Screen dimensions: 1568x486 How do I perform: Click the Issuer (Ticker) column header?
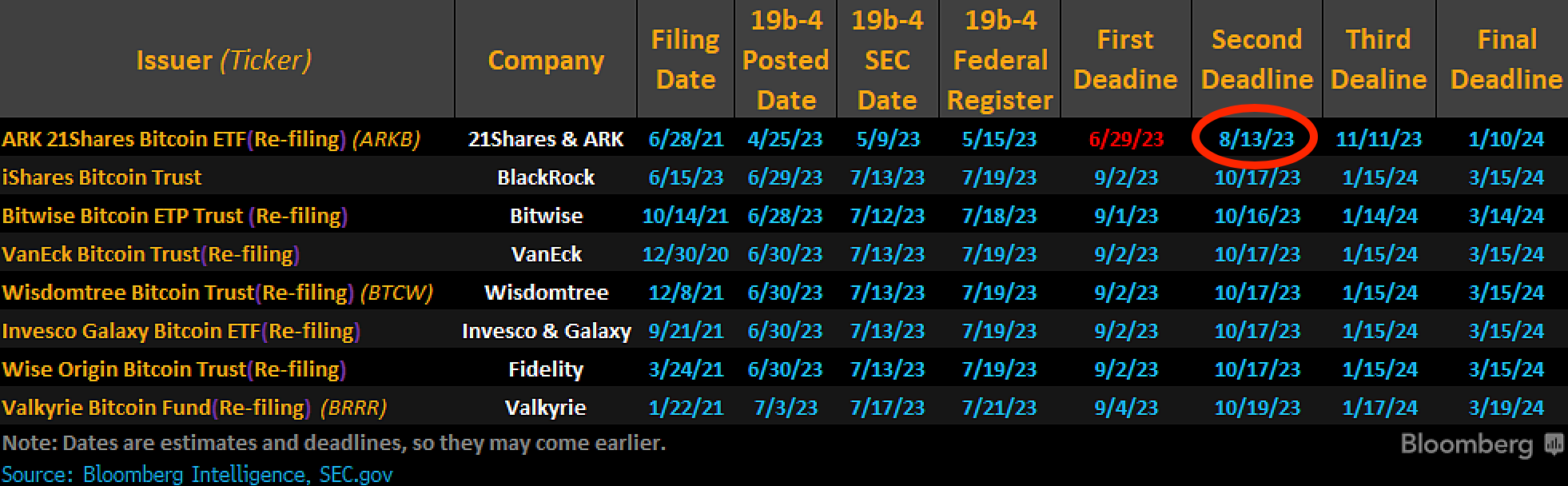tap(224, 60)
